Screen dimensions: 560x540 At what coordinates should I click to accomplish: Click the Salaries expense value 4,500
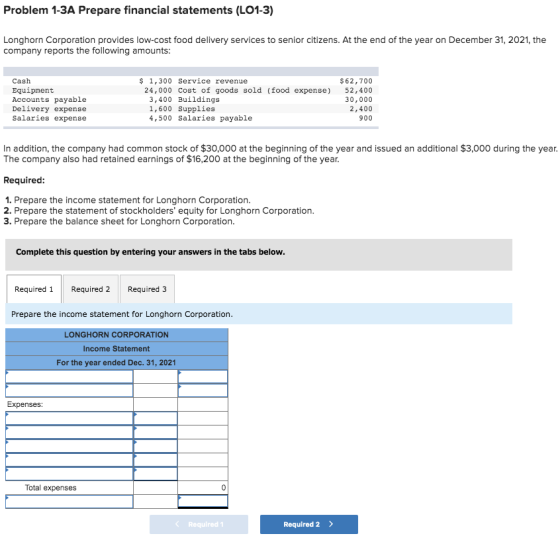click(160, 118)
